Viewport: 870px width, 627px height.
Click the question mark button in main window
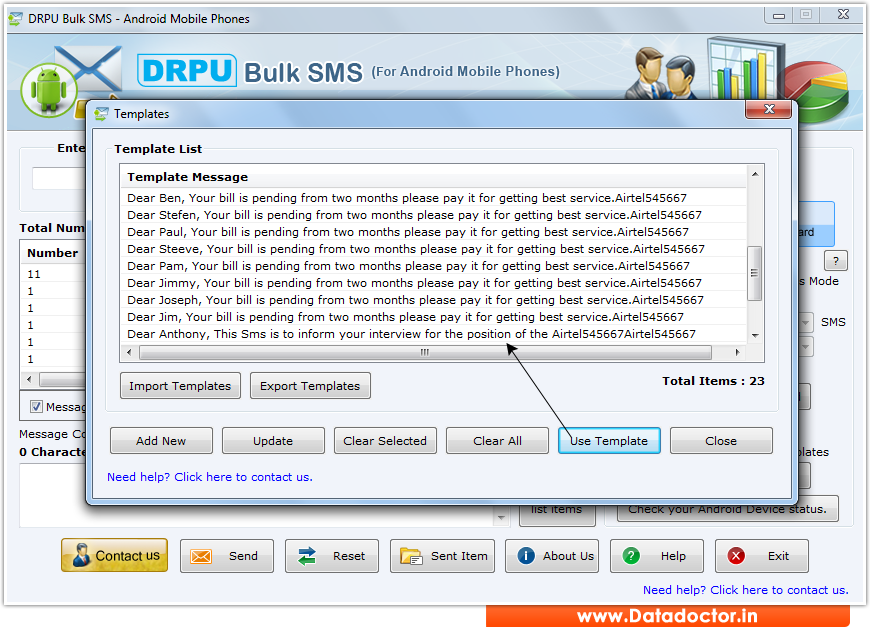pyautogui.click(x=836, y=260)
